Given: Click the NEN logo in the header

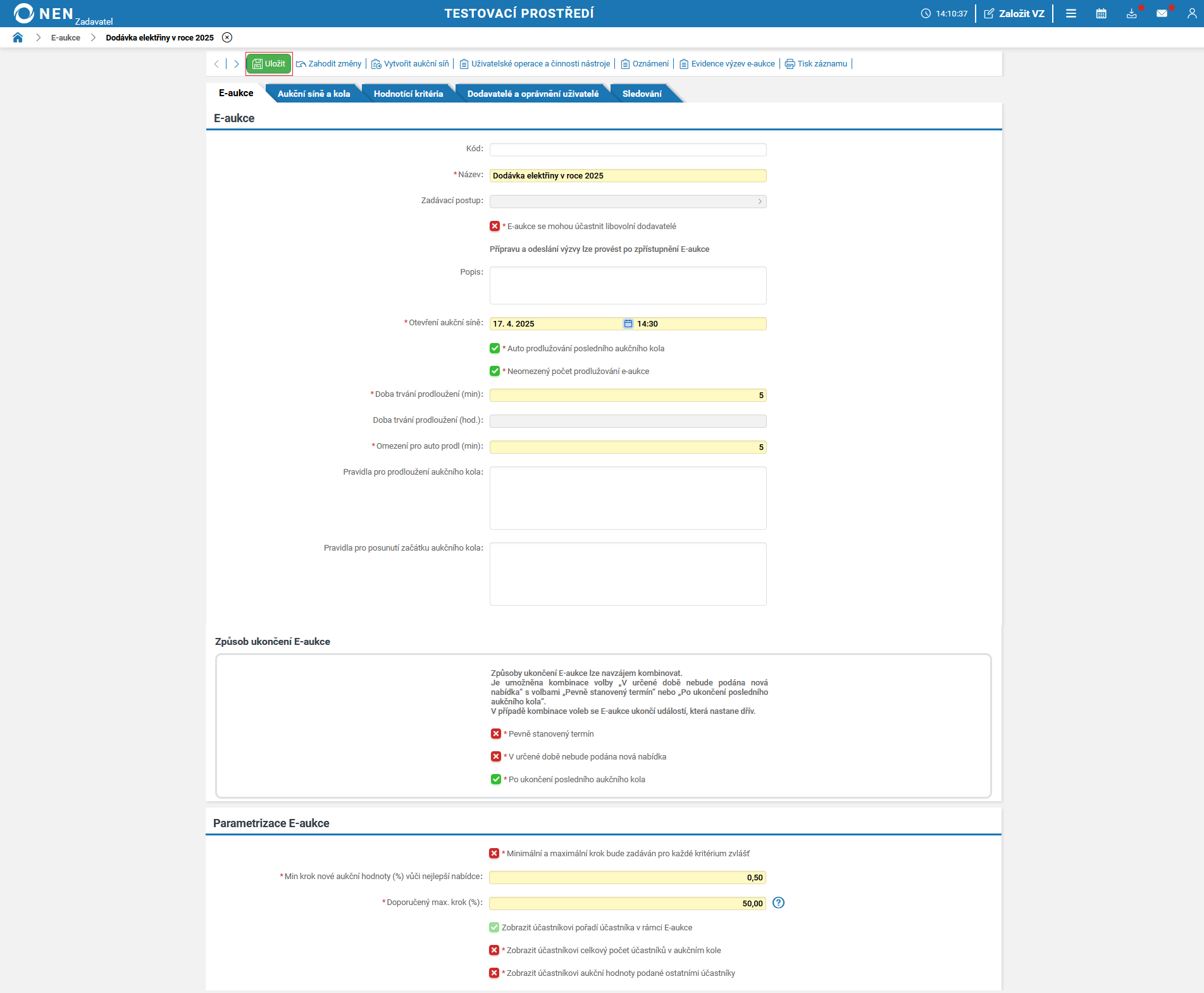Looking at the screenshot, I should click(x=24, y=13).
